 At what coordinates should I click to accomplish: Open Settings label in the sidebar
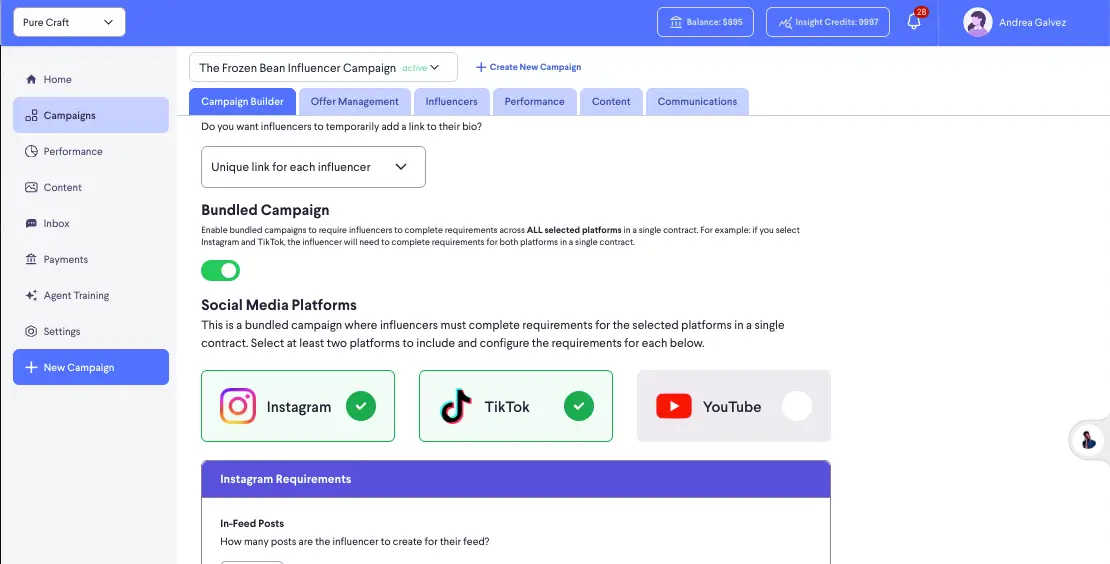pyautogui.click(x=62, y=331)
